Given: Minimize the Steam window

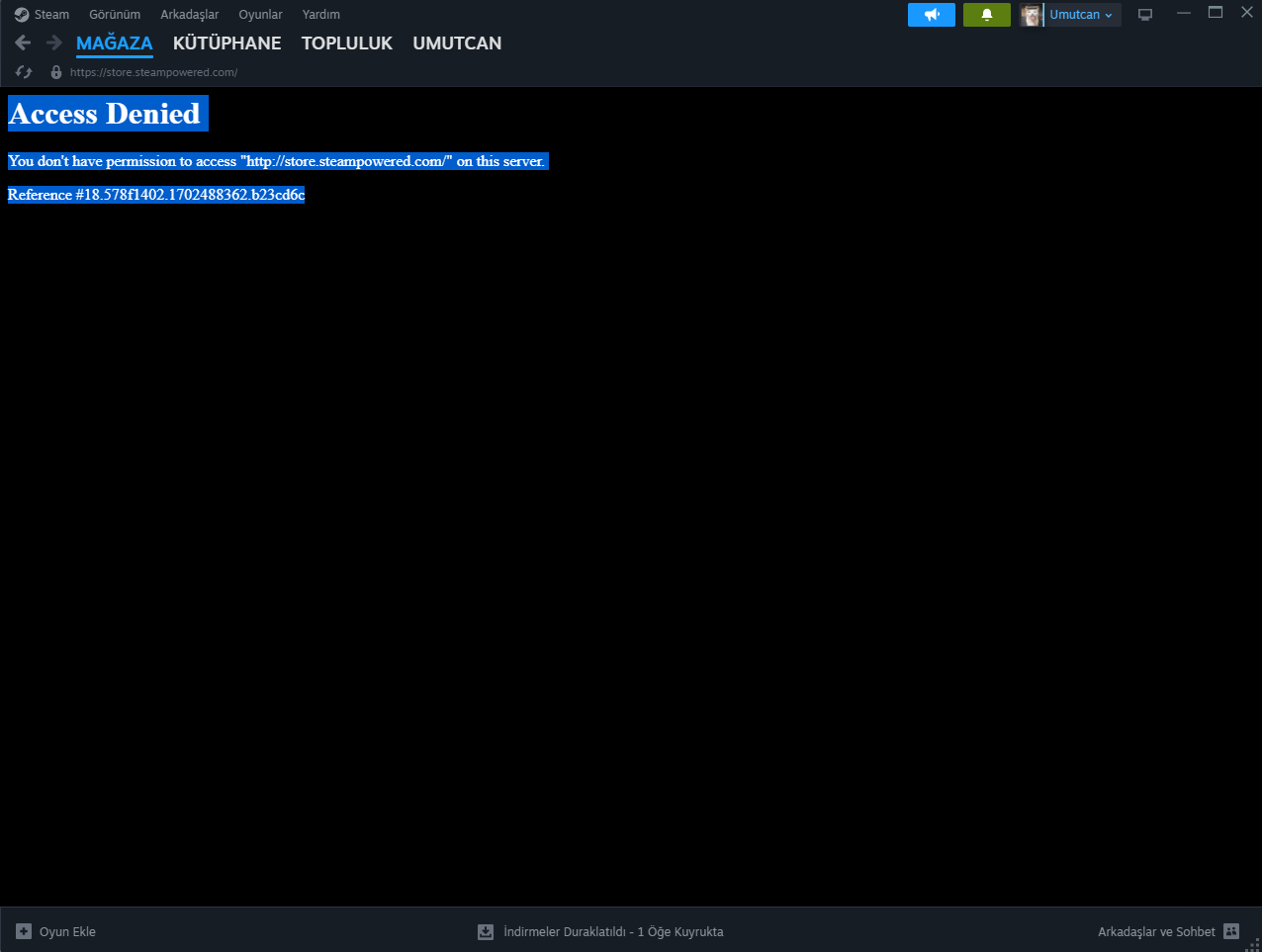Looking at the screenshot, I should point(1184,13).
